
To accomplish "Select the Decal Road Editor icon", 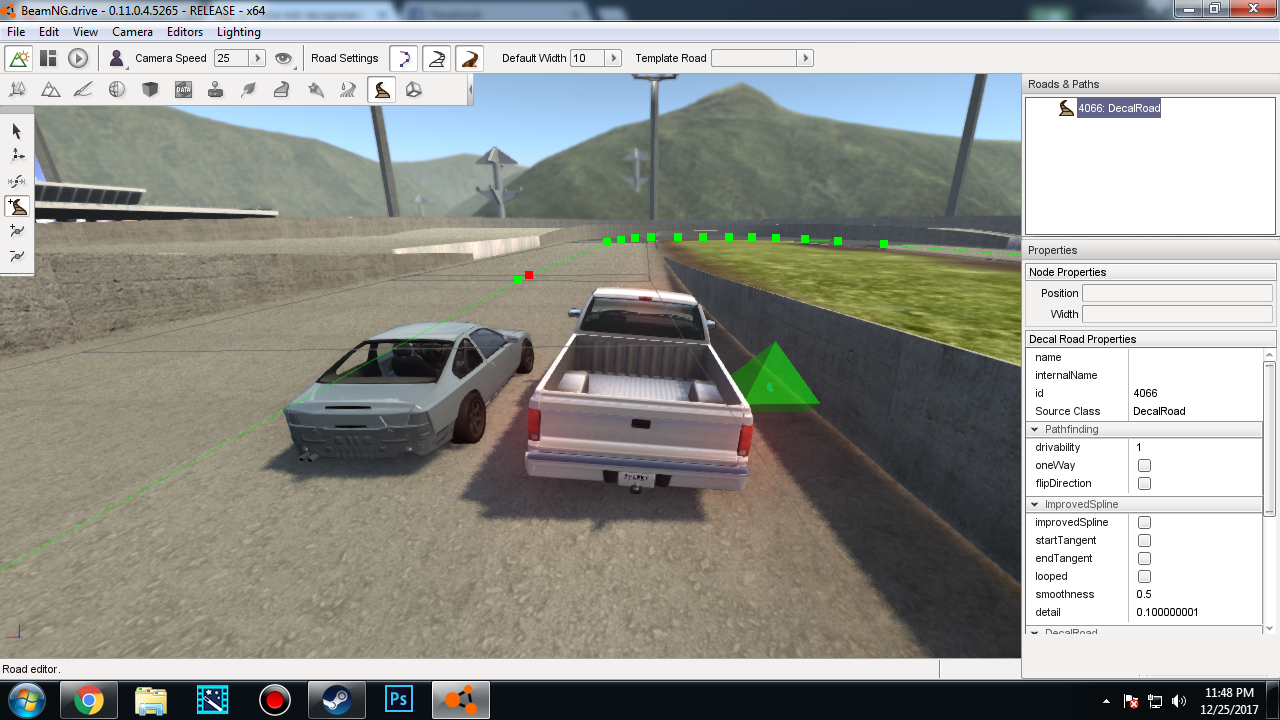I will [381, 90].
